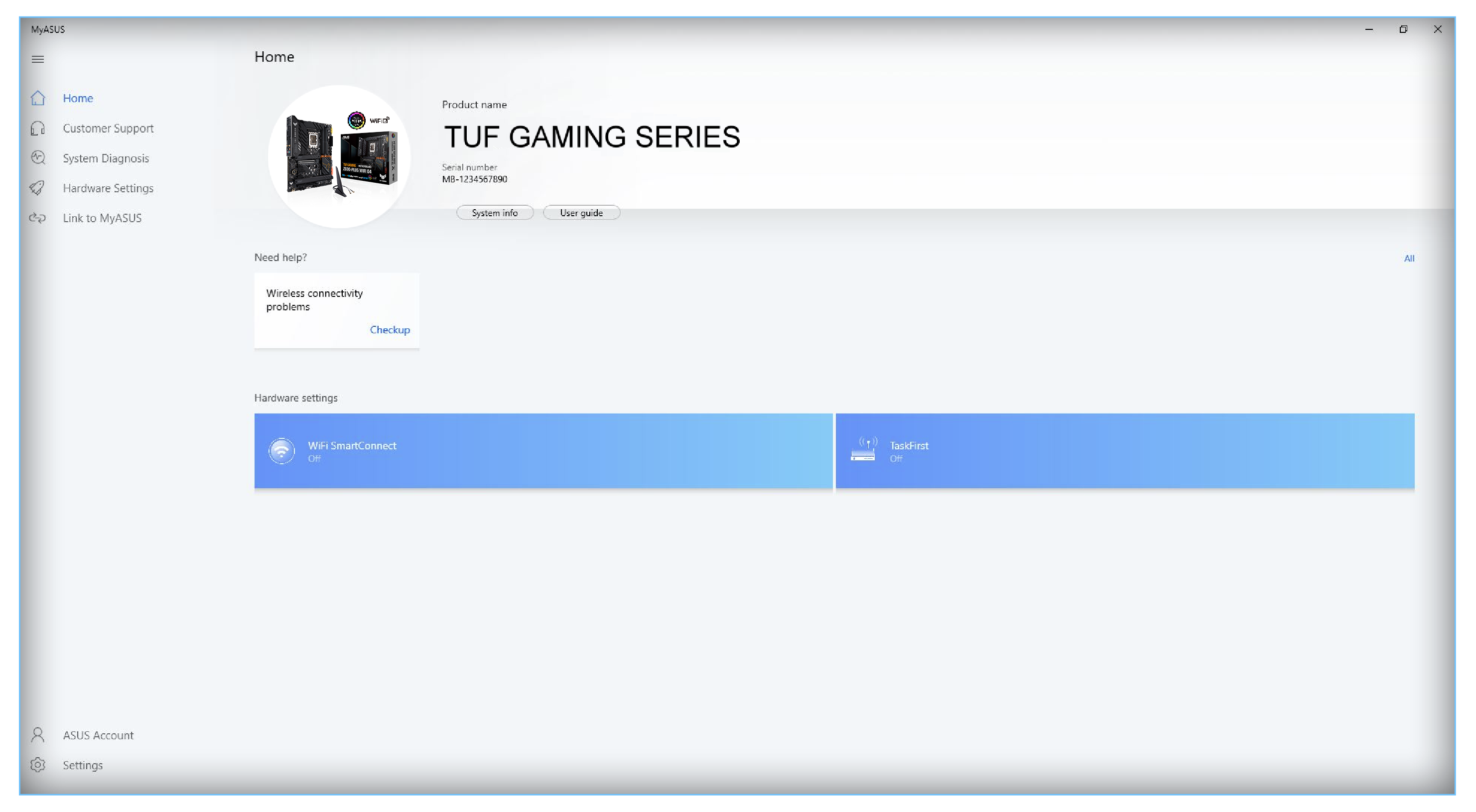Open MyASUS application settings
This screenshot has width=1476, height=812.
coord(82,764)
